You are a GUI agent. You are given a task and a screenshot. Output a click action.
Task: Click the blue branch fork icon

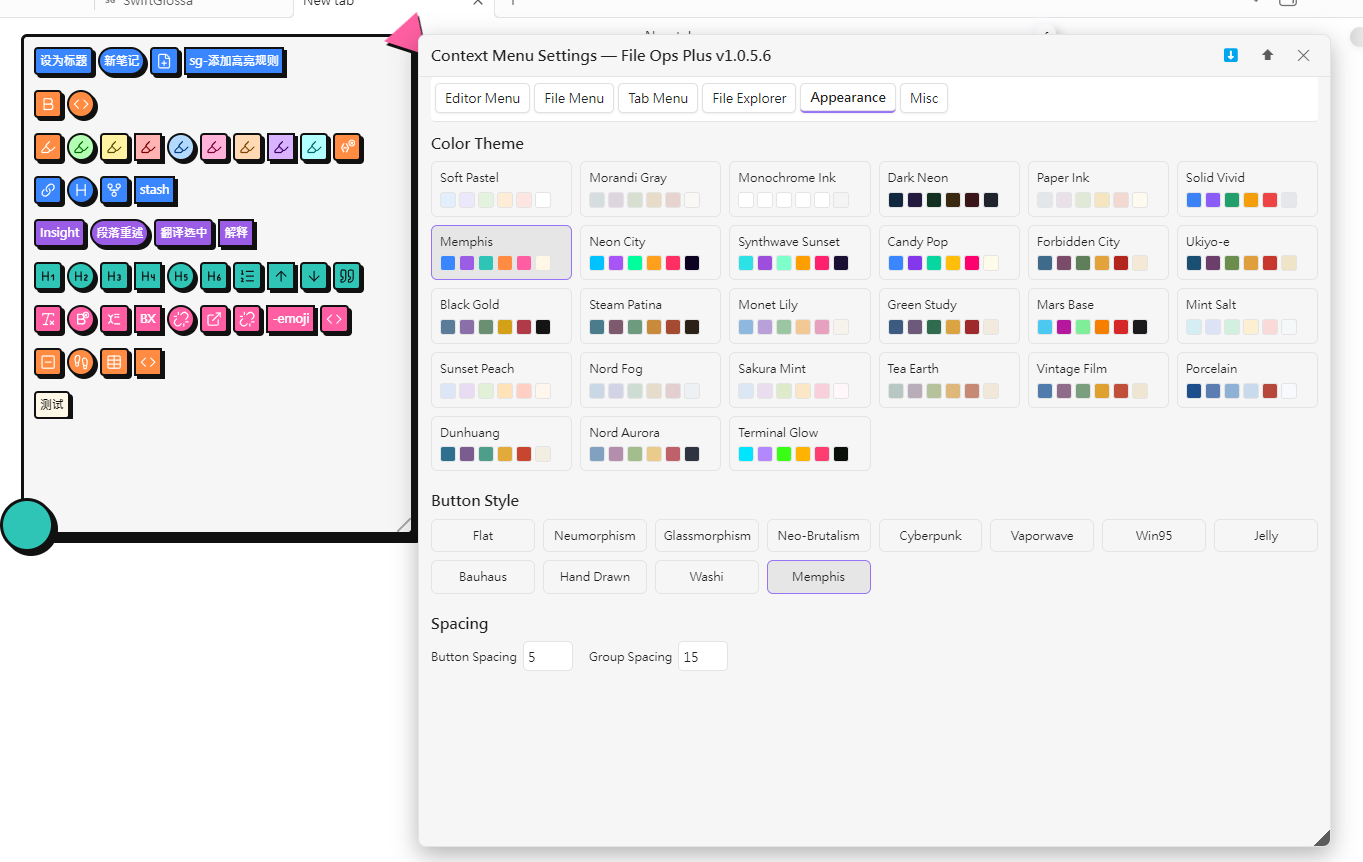click(x=114, y=189)
